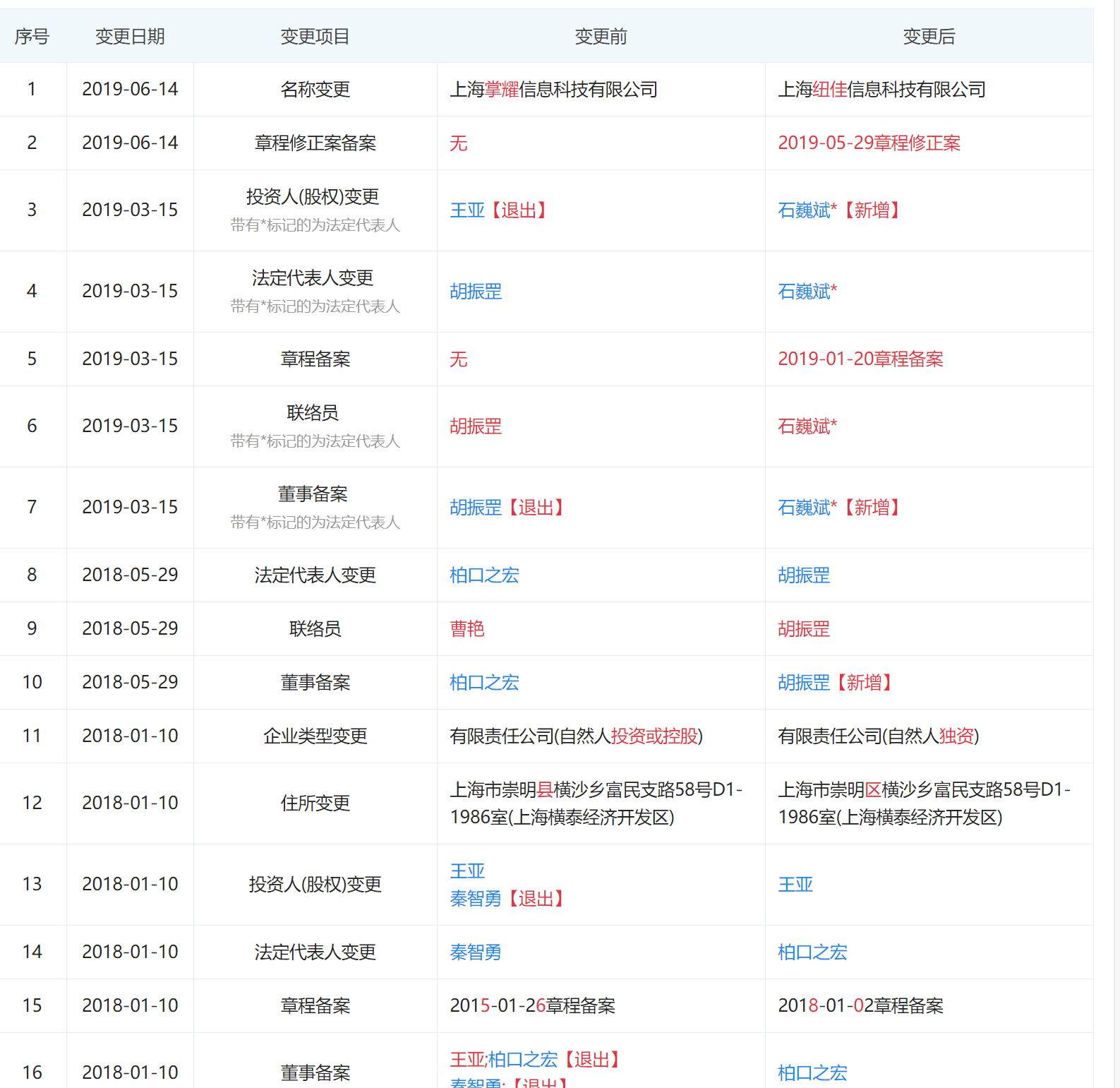Click 曹艳 in row 9
Viewport: 1120px width, 1088px height.
tap(467, 629)
